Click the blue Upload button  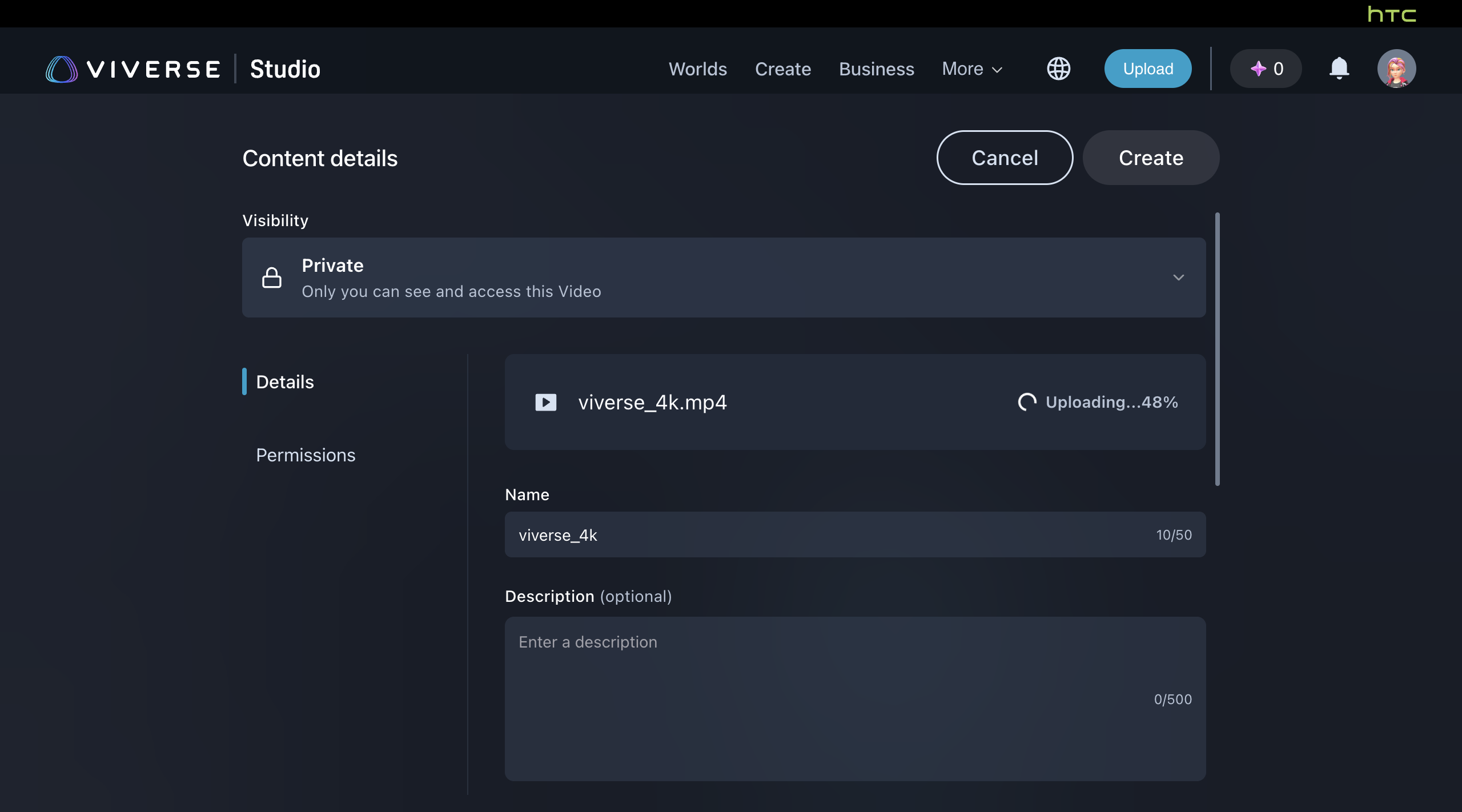1147,69
